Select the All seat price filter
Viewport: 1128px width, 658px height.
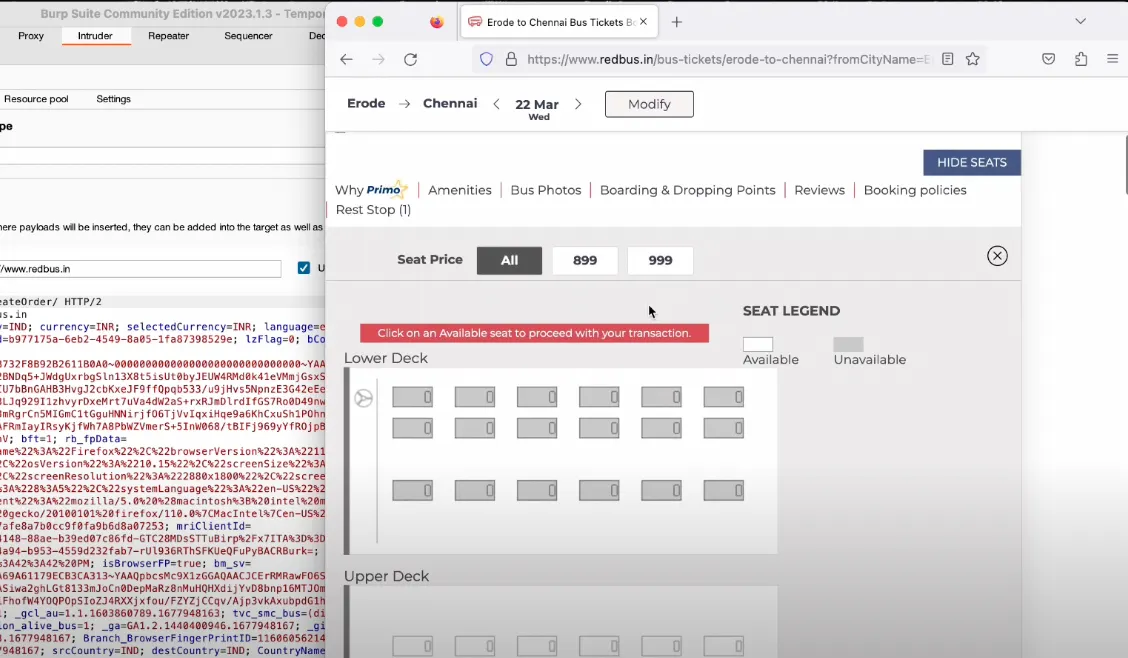509,260
